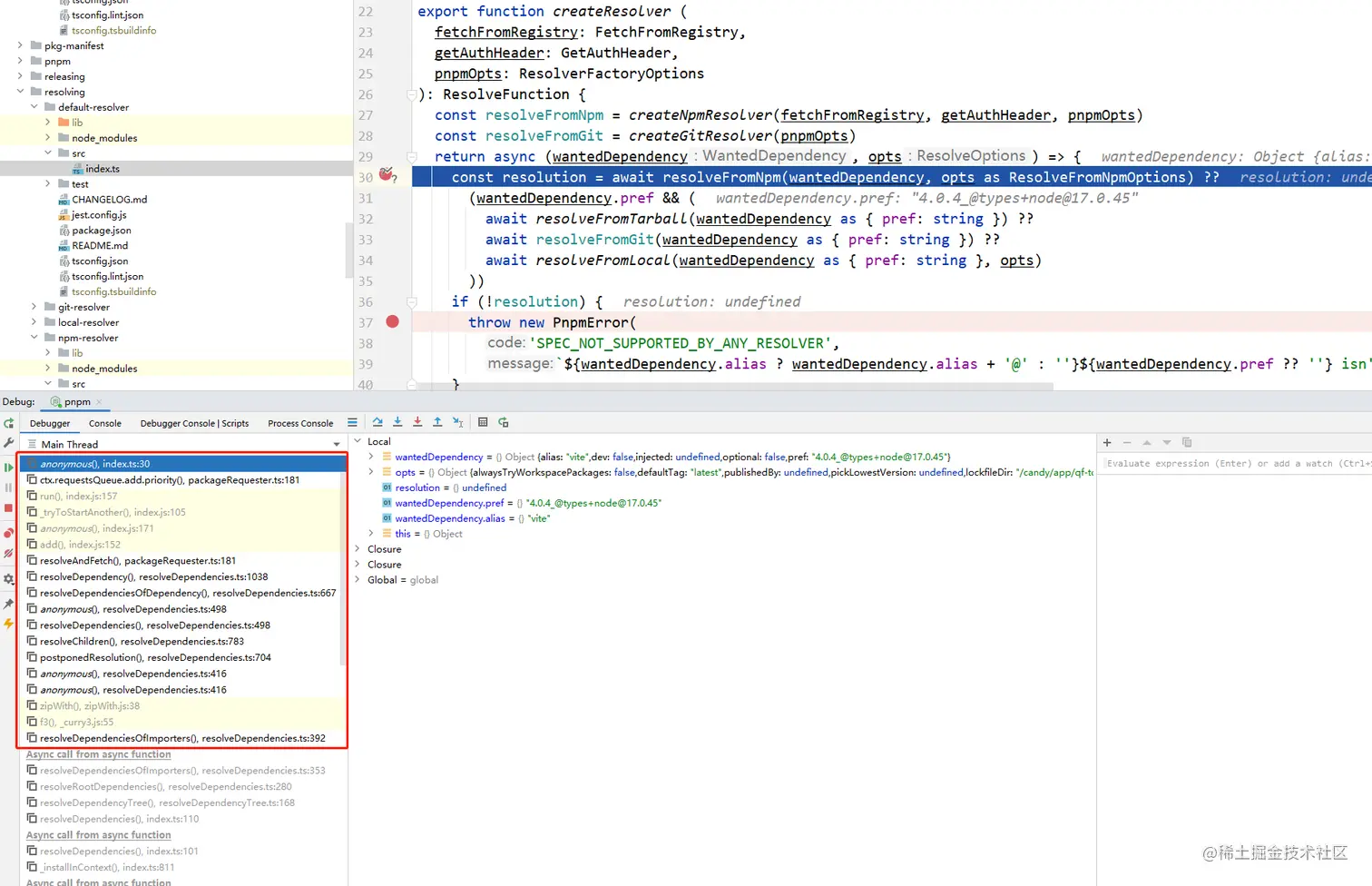The width and height of the screenshot is (1372, 886).
Task: Open package.json in default-resolver
Action: click(x=102, y=231)
